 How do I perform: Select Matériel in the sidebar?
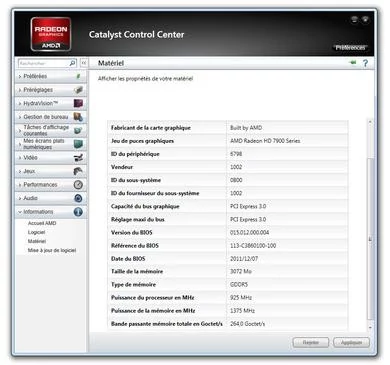(x=37, y=241)
